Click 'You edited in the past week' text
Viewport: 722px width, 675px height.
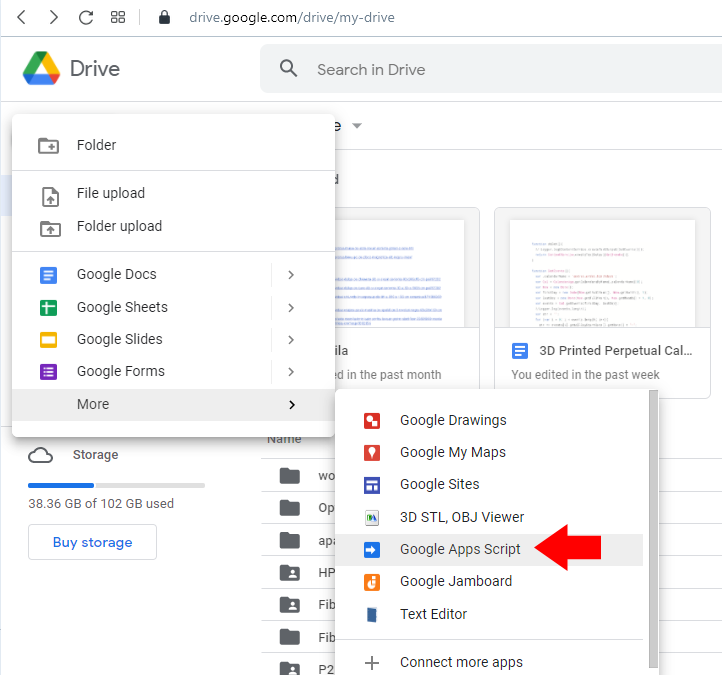coord(585,375)
